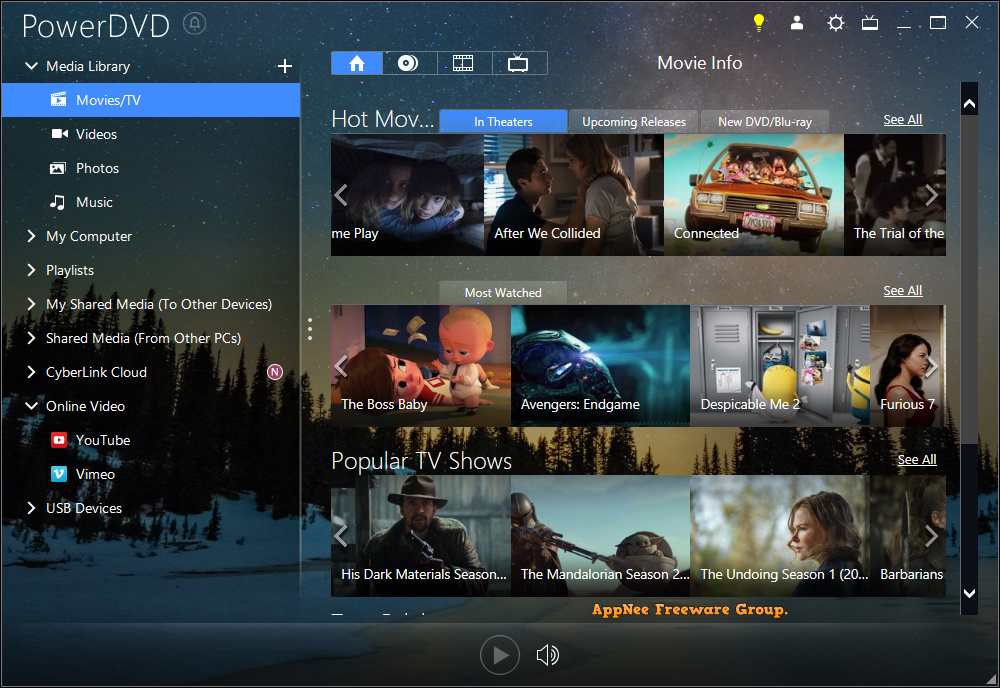
Task: Select the Most Watched tab
Action: (503, 293)
